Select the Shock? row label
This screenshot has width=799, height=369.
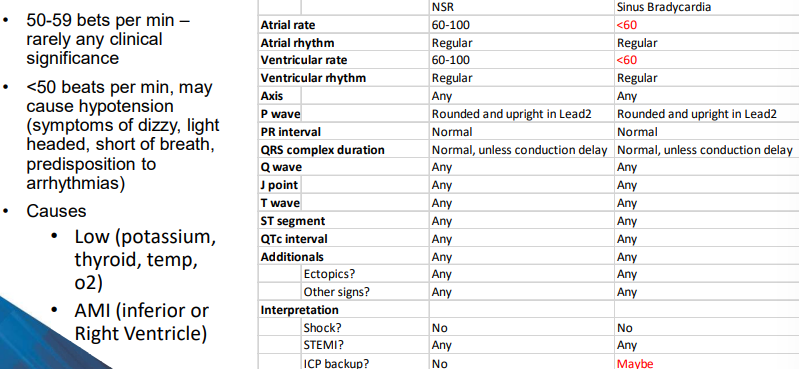[x=323, y=328]
